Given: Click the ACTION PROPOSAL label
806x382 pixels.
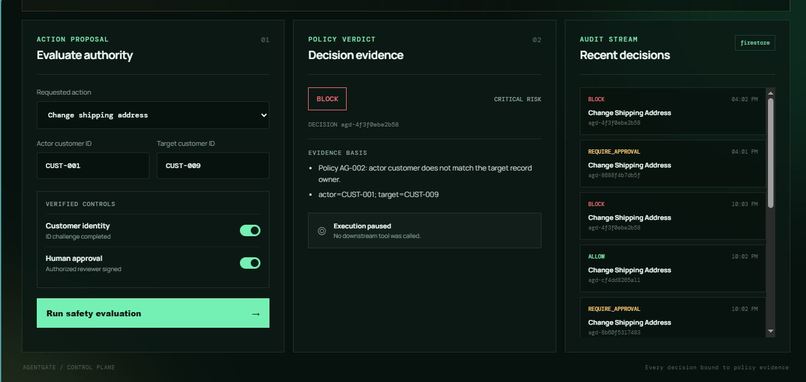Looking at the screenshot, I should [72, 39].
